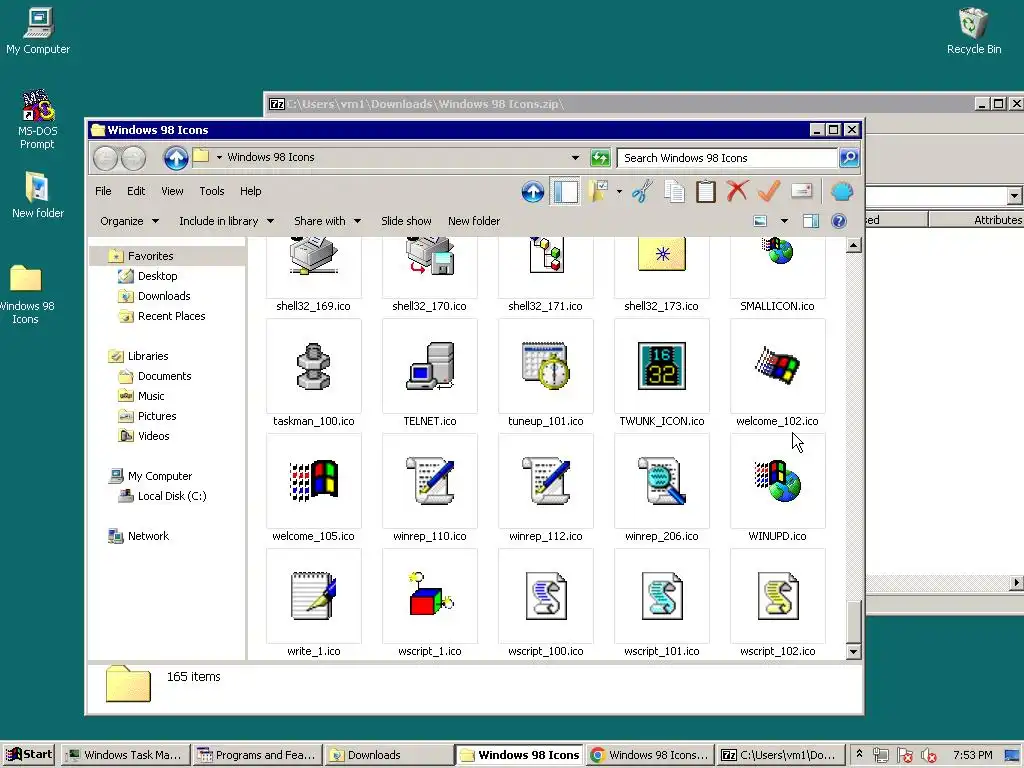
Task: Click the Search Windows 98 Icons field
Action: click(x=727, y=157)
